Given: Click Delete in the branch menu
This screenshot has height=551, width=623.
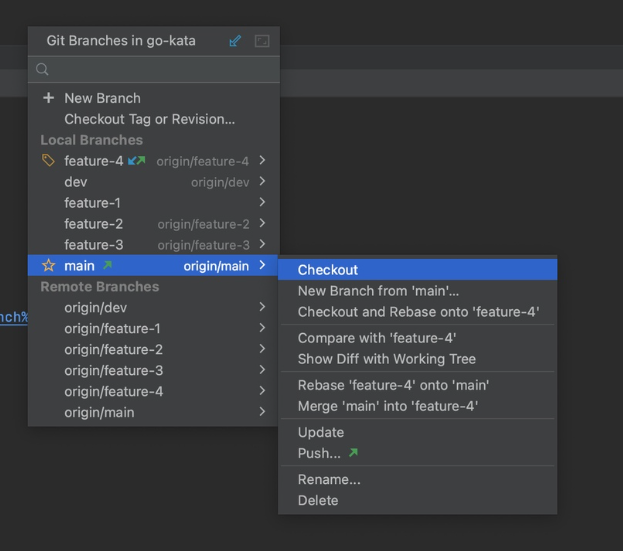Looking at the screenshot, I should pyautogui.click(x=318, y=500).
